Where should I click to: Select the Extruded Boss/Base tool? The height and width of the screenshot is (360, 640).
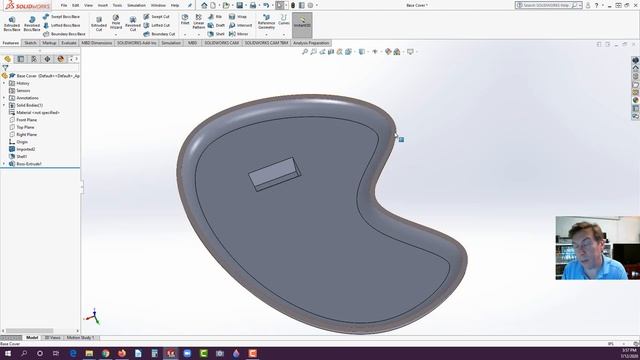point(12,24)
